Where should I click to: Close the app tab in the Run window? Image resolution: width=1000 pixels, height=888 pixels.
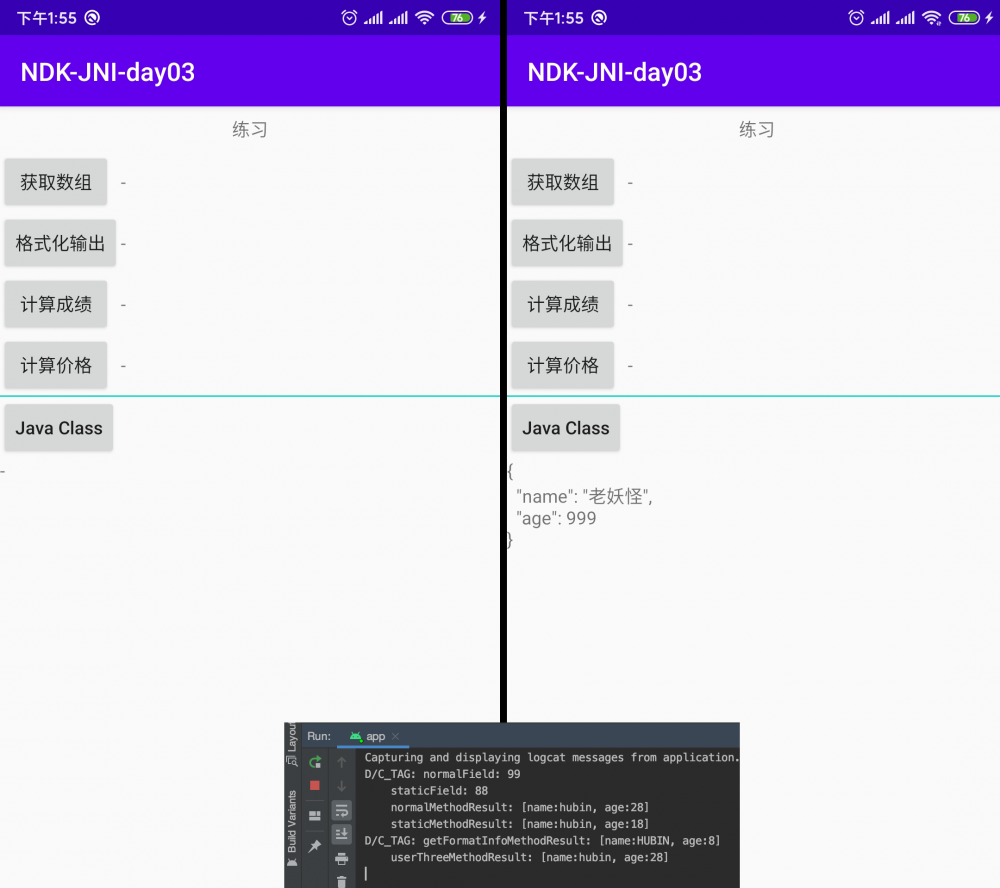tap(396, 737)
